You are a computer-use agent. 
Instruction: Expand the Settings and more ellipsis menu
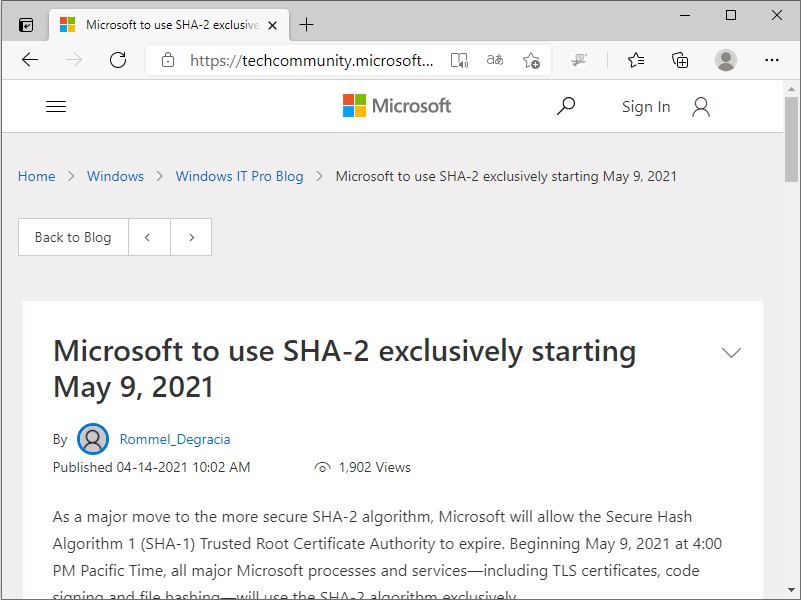click(x=772, y=60)
